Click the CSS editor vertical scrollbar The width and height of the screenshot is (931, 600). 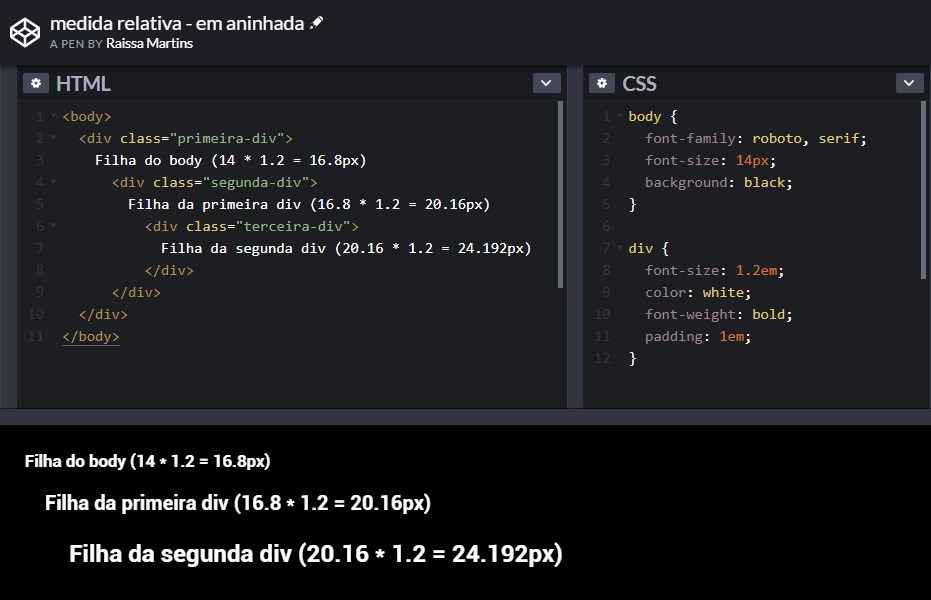[x=923, y=190]
